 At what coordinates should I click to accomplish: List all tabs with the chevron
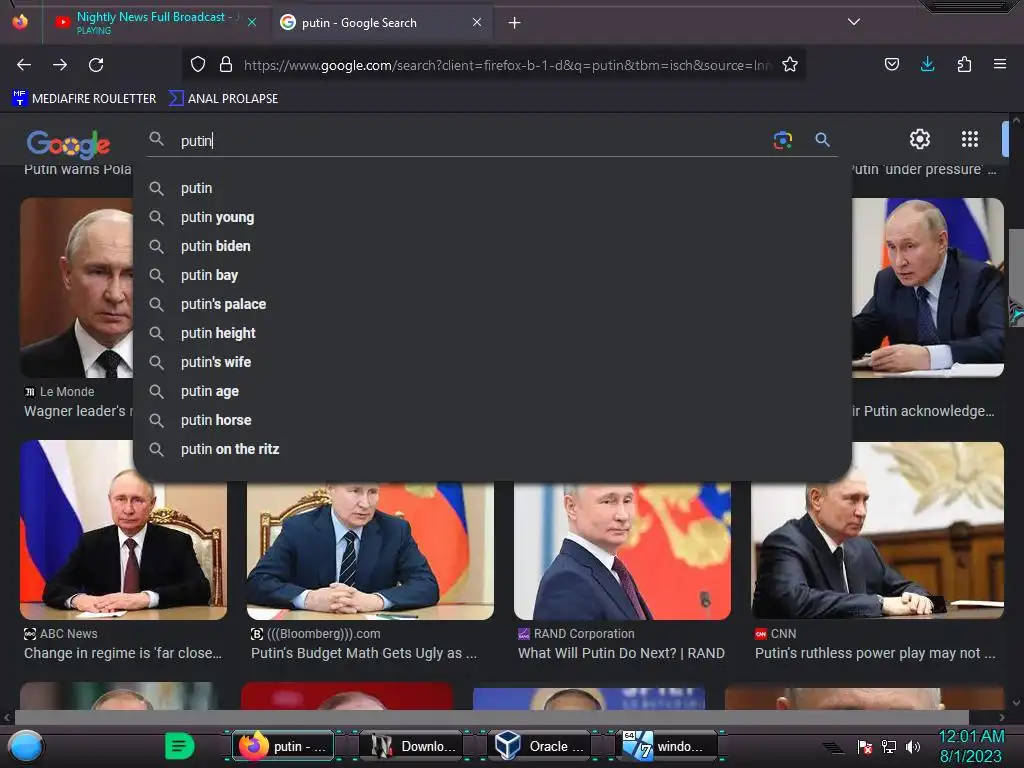854,22
